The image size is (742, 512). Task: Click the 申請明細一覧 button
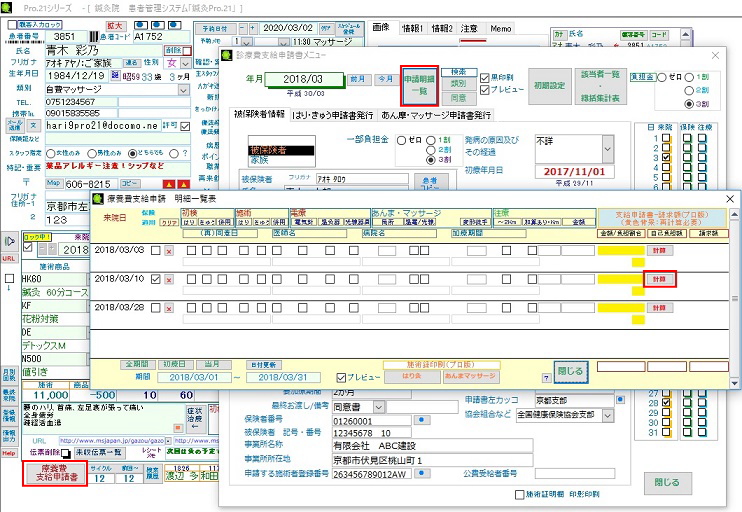(x=419, y=85)
